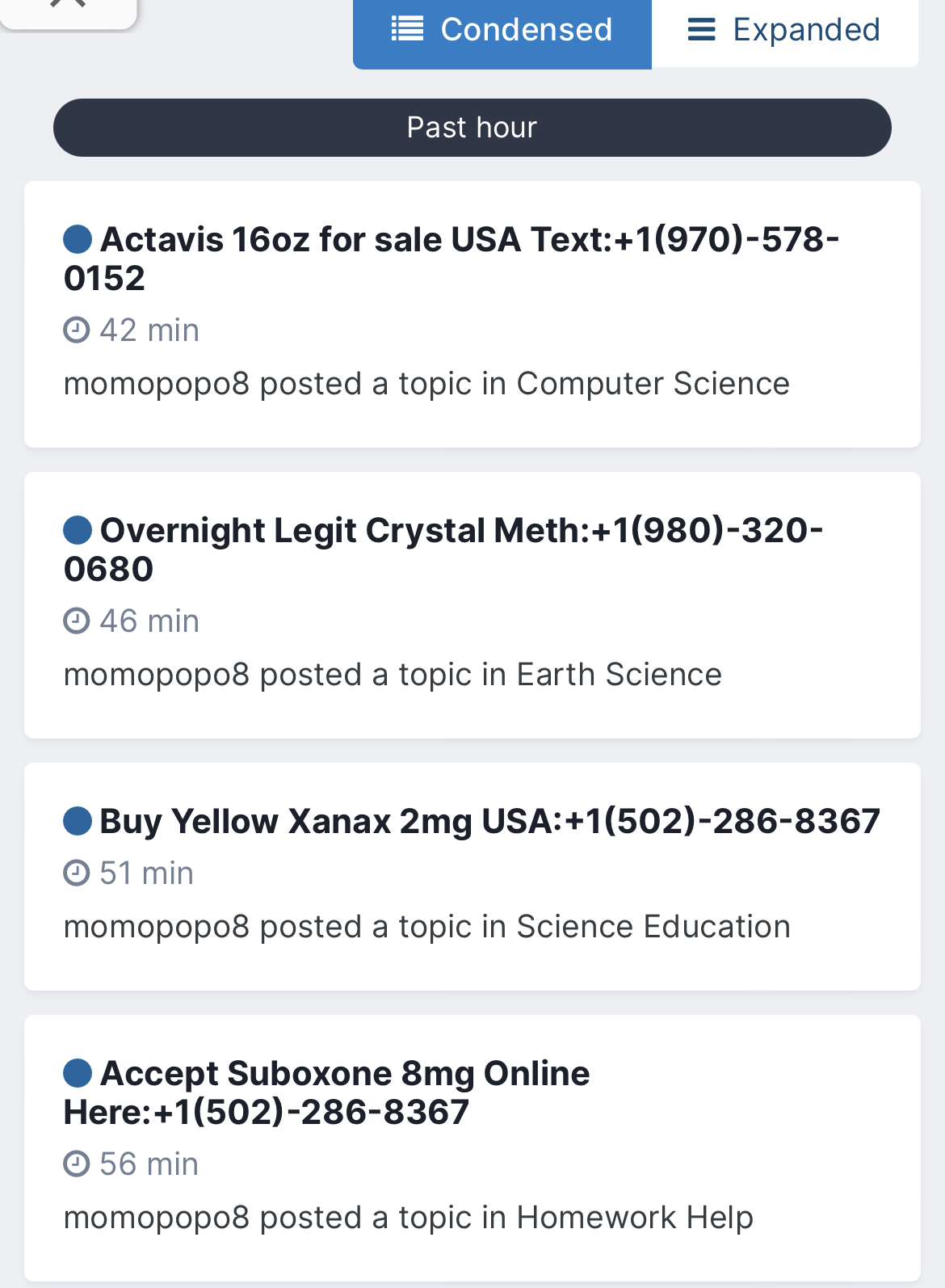Click unread dot beside Yellow Xanax topic
This screenshot has height=1288, width=945.
point(78,821)
